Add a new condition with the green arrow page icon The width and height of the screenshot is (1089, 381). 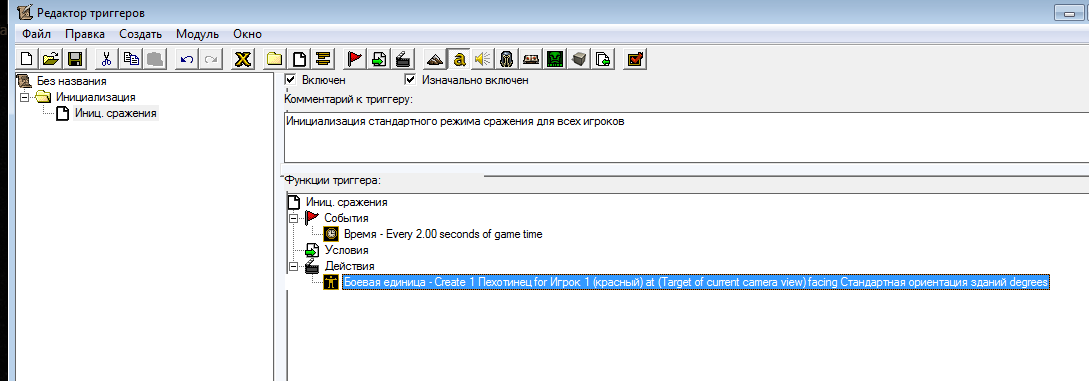click(379, 58)
